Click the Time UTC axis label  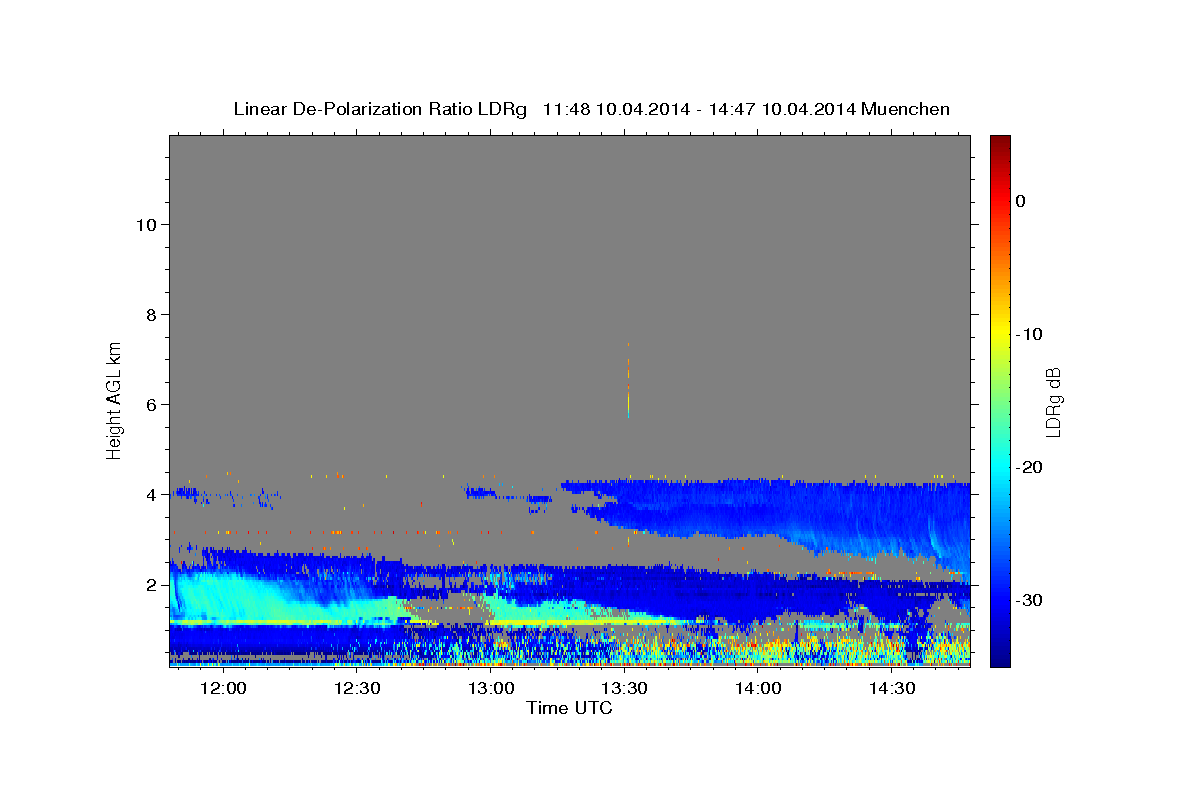[x=569, y=708]
